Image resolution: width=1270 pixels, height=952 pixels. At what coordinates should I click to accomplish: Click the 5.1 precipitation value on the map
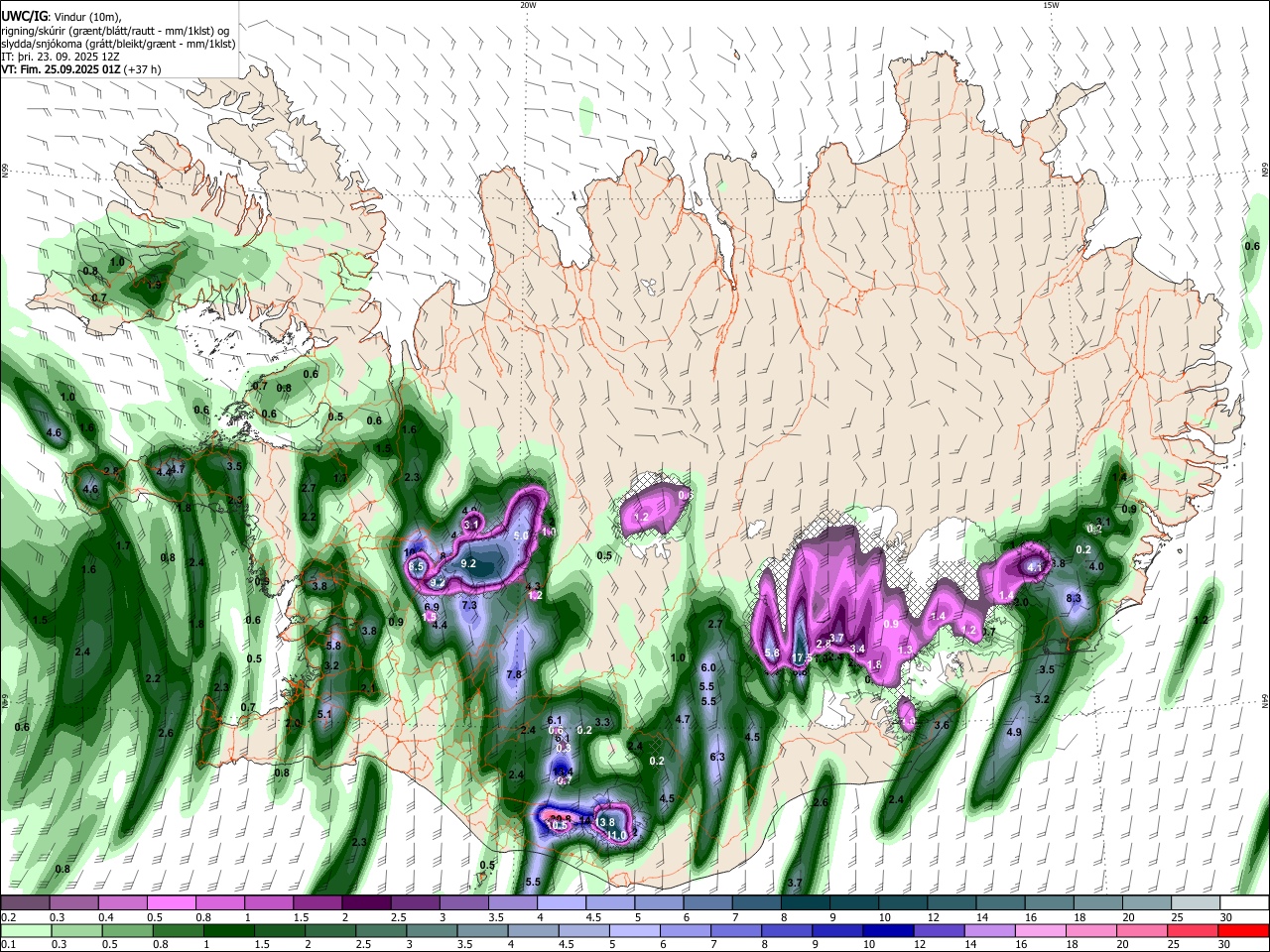[x=324, y=715]
